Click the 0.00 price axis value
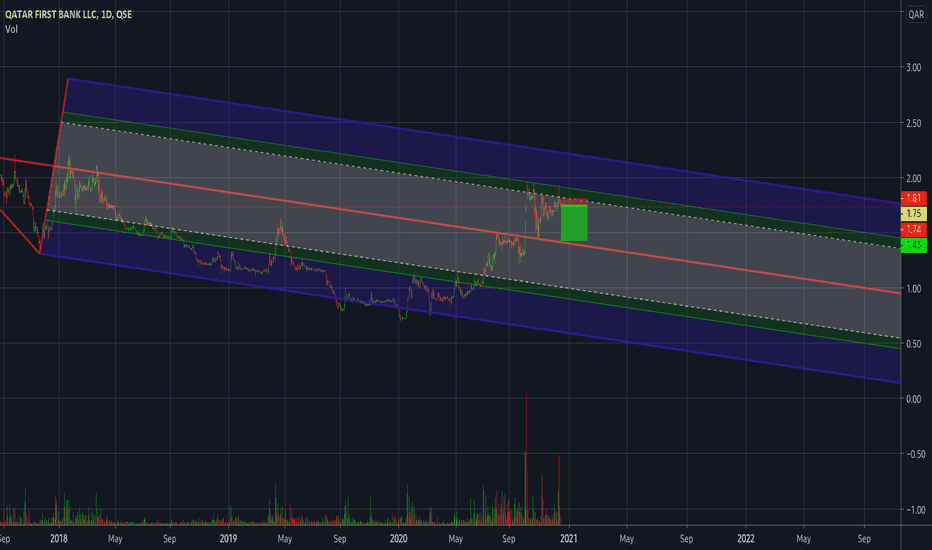 pos(914,399)
